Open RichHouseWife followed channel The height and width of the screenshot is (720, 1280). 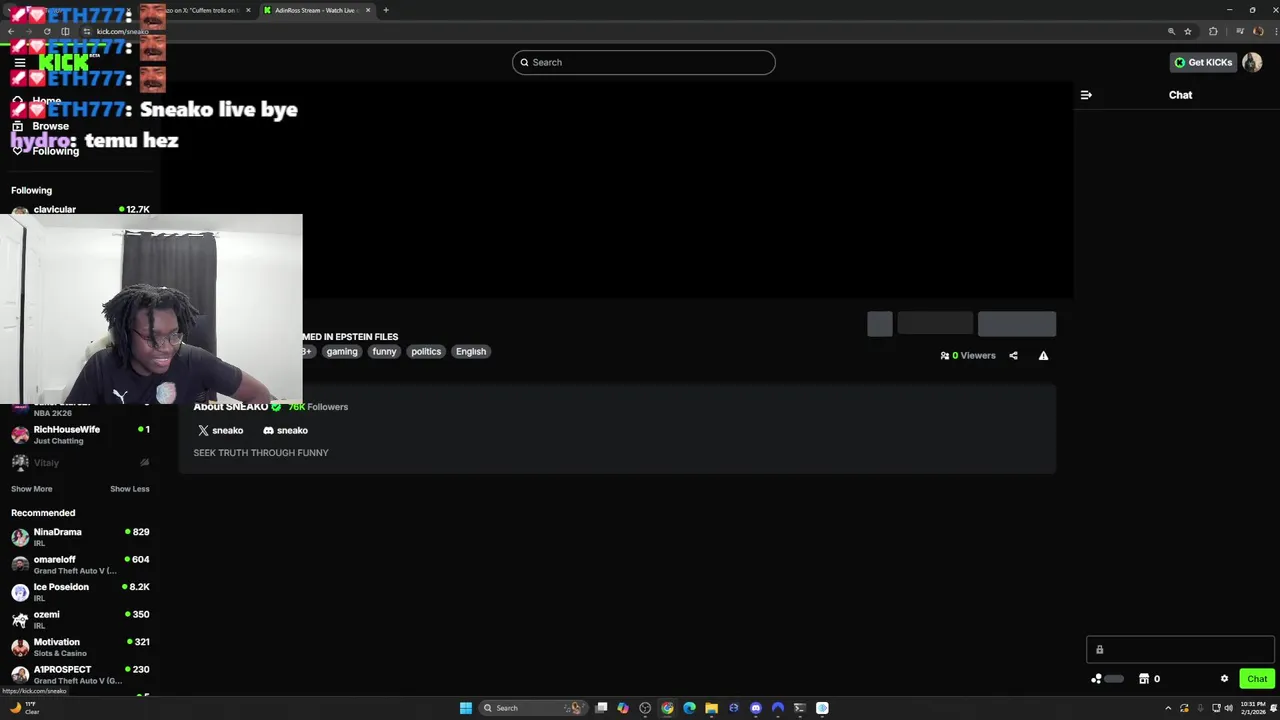tap(80, 434)
